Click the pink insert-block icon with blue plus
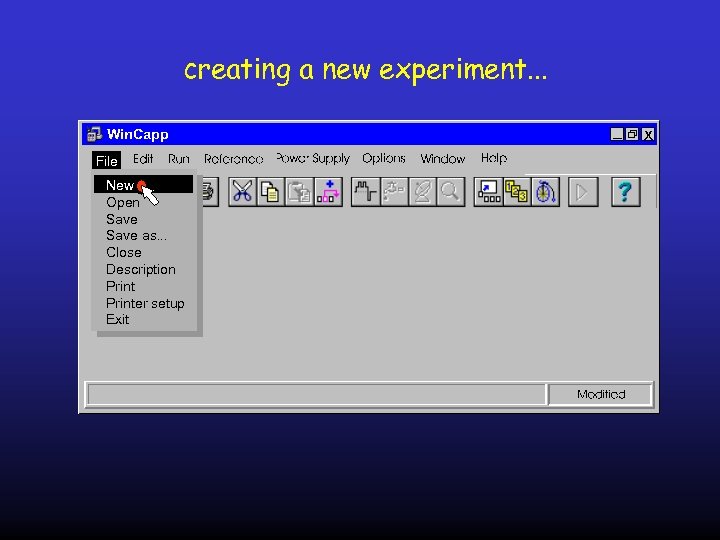 [328, 192]
